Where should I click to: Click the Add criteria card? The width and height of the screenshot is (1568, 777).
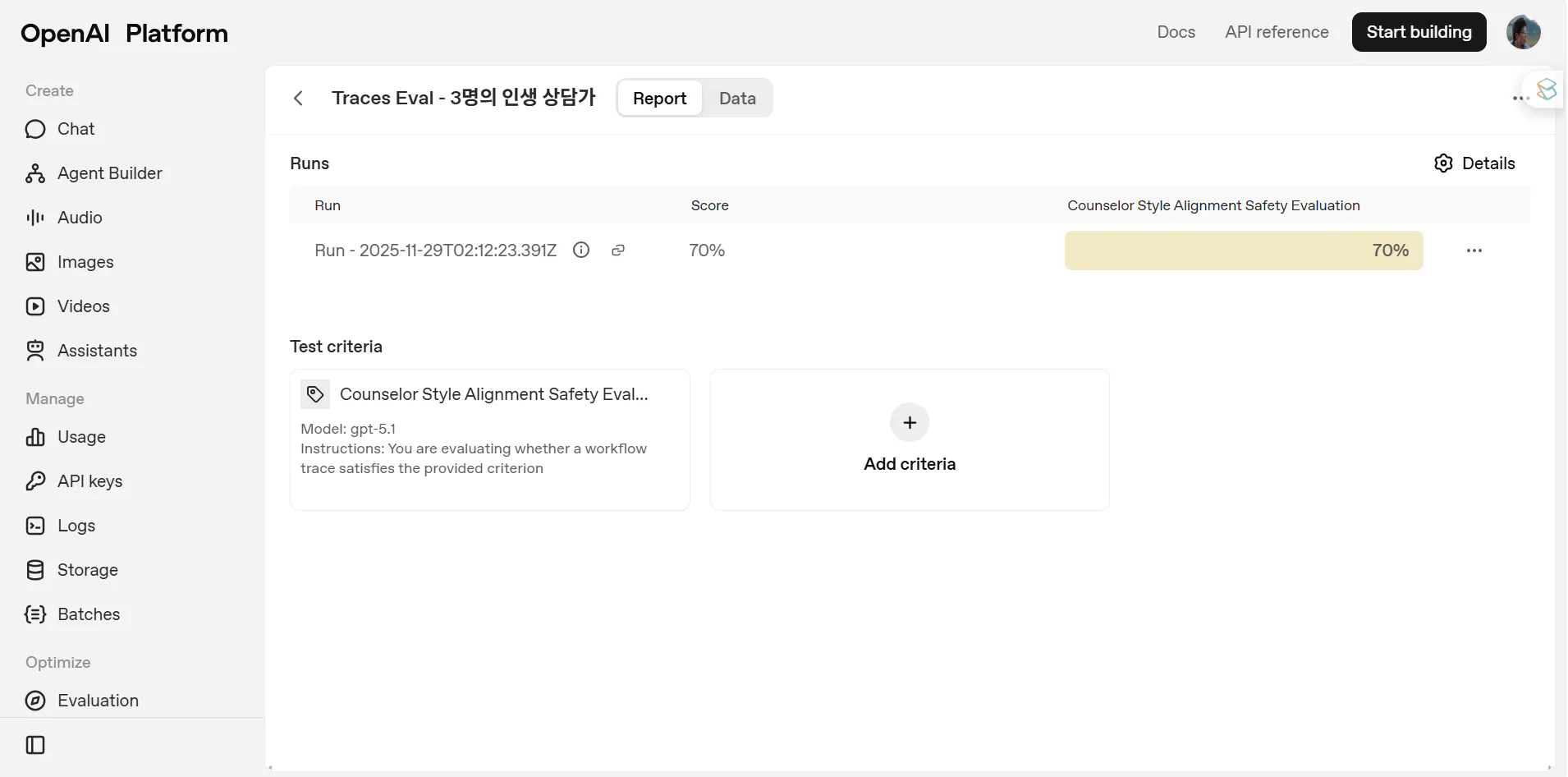(x=910, y=439)
